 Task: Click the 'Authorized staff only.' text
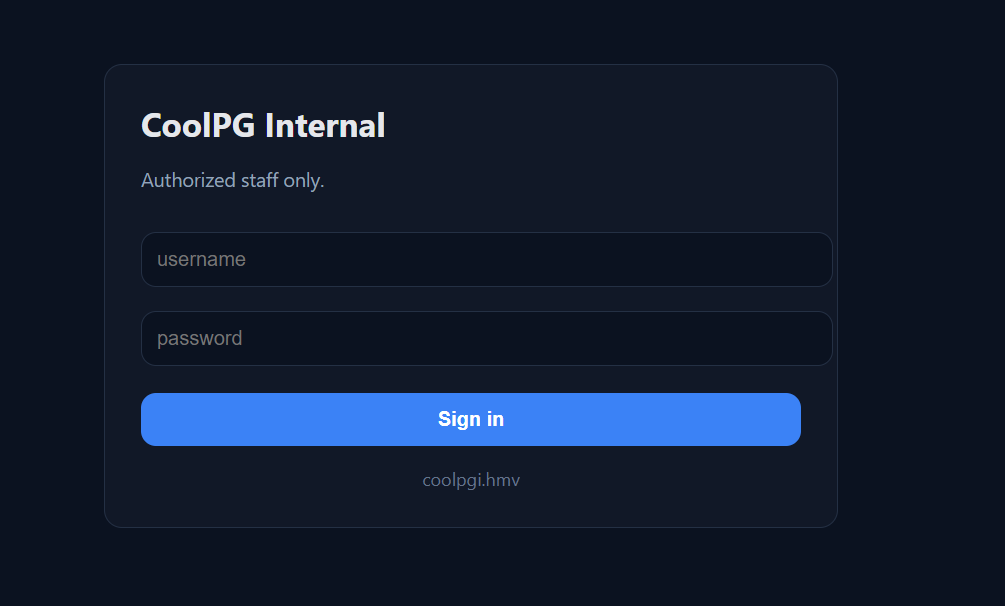pos(233,181)
